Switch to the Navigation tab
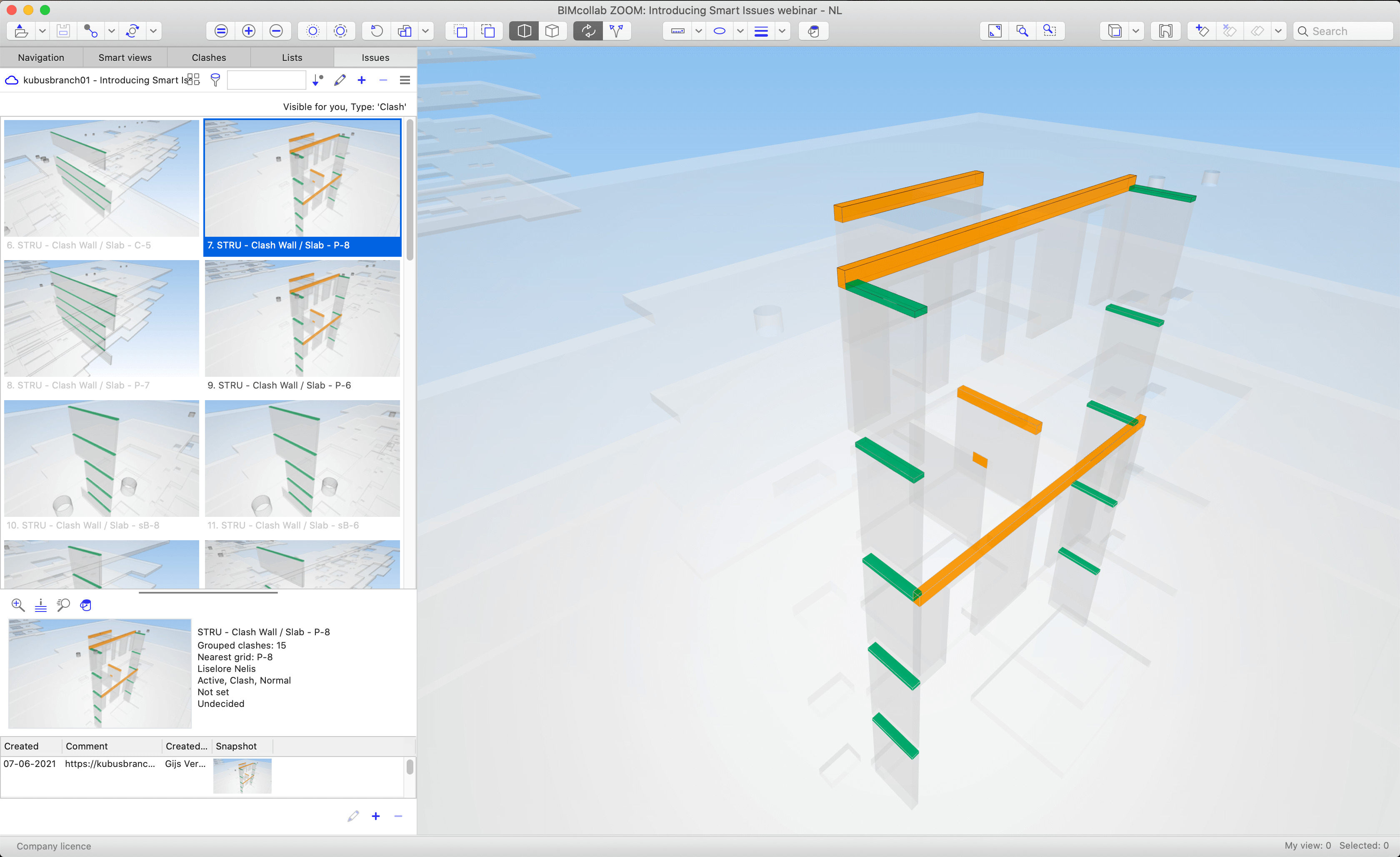 point(41,58)
